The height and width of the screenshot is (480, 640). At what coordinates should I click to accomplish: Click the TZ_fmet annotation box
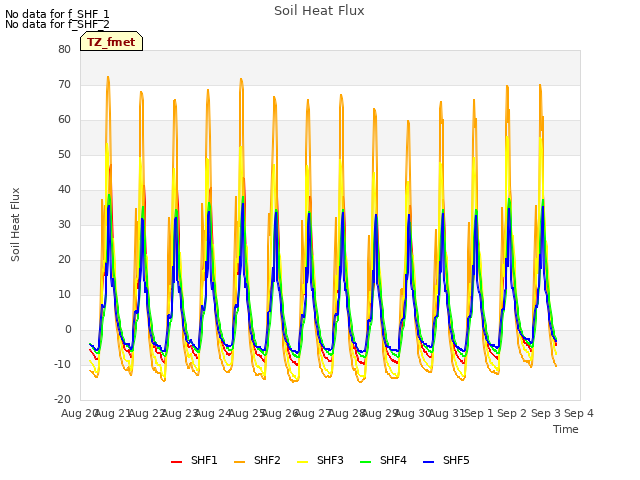111,41
